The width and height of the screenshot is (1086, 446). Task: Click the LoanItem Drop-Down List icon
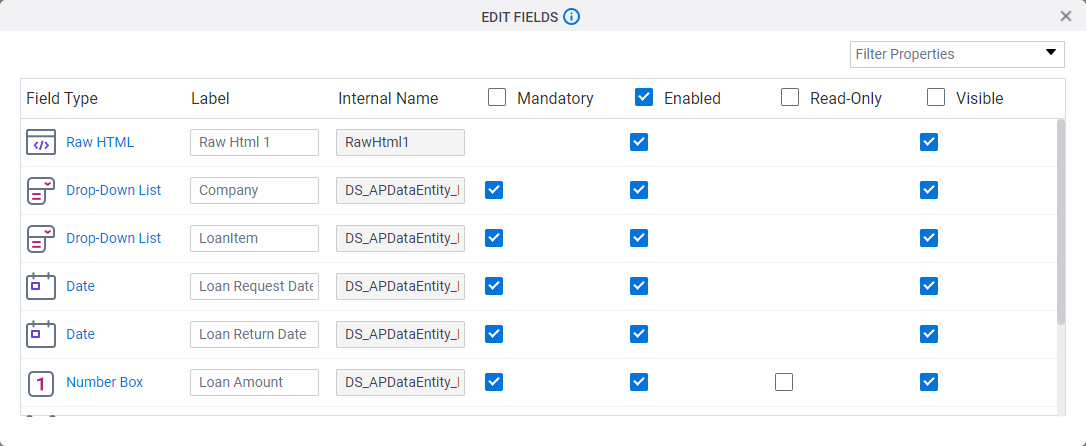[x=41, y=238]
